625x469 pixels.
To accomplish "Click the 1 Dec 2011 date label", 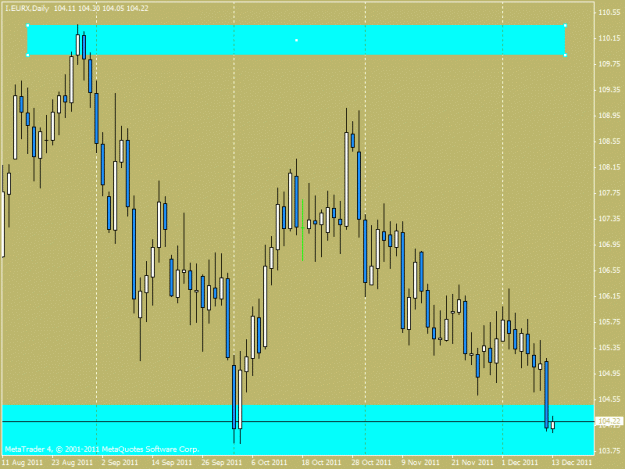I will coord(520,463).
